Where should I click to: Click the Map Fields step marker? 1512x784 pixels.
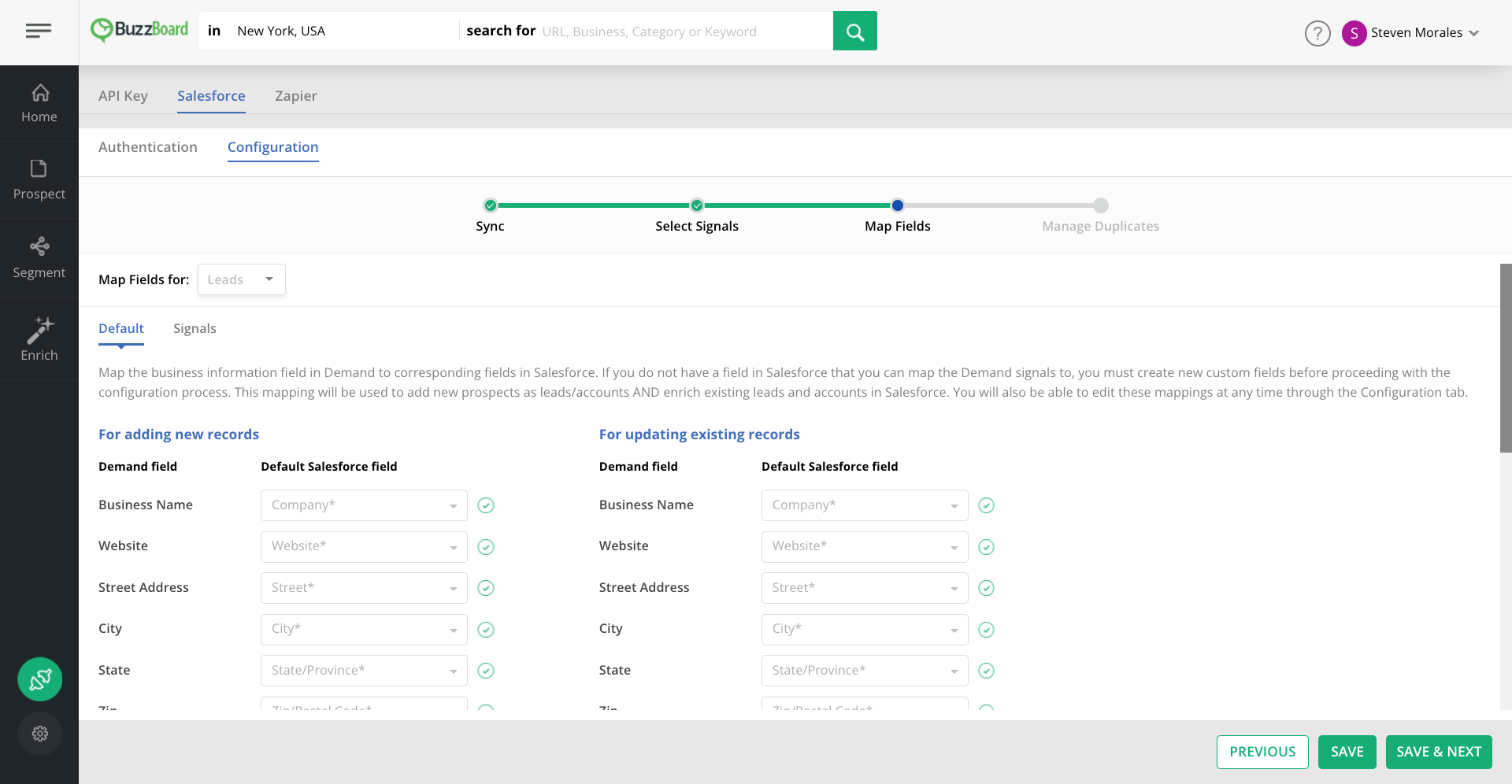898,205
